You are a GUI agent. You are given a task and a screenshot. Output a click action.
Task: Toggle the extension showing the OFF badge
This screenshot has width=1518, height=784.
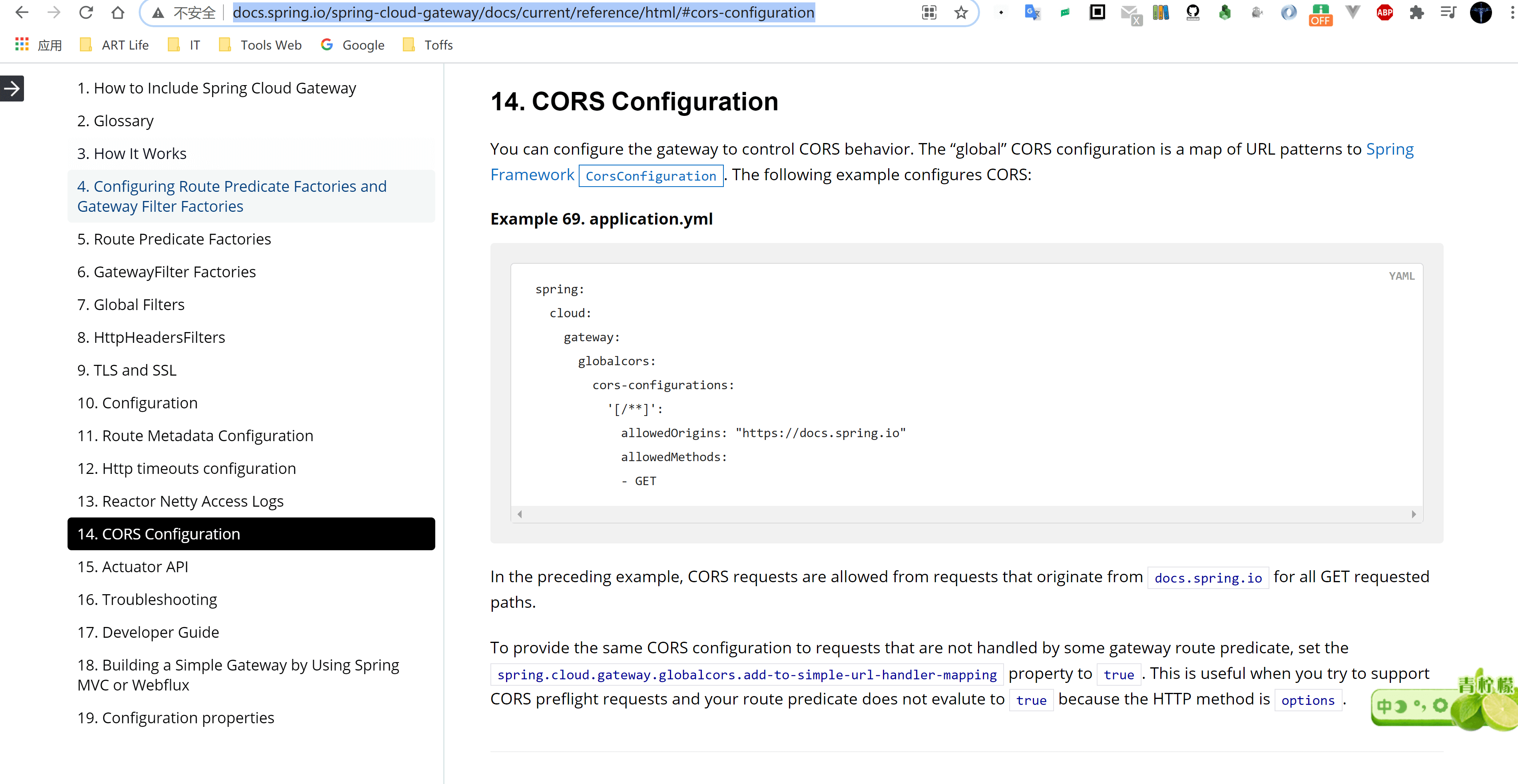coord(1321,14)
